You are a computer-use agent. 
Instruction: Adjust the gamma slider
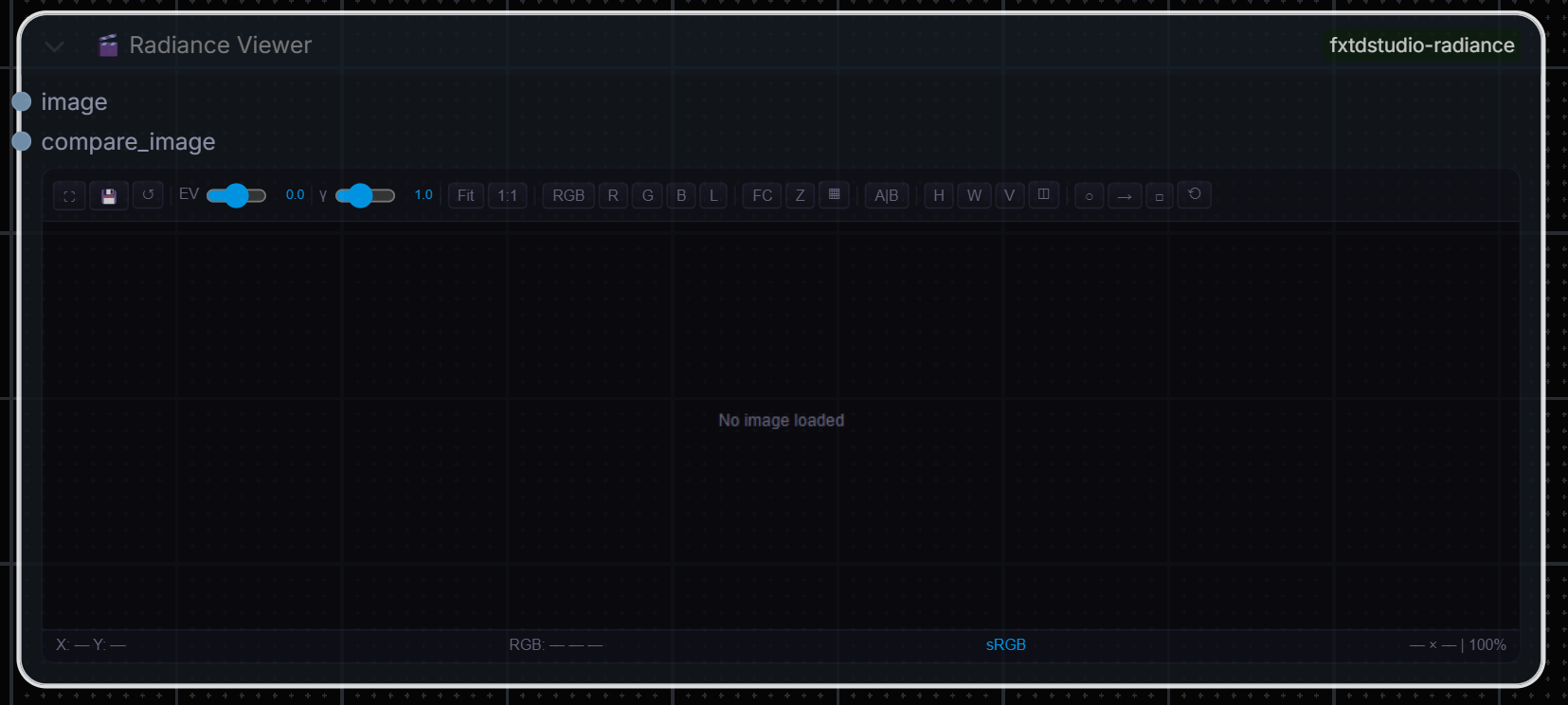coord(365,195)
